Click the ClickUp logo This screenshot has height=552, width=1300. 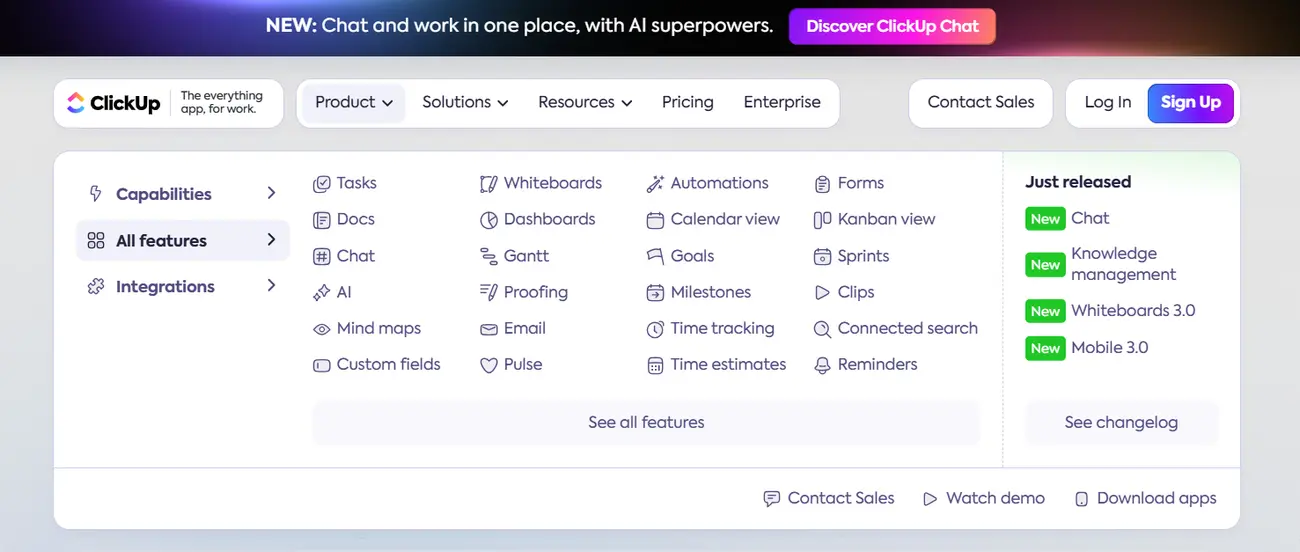pos(114,103)
